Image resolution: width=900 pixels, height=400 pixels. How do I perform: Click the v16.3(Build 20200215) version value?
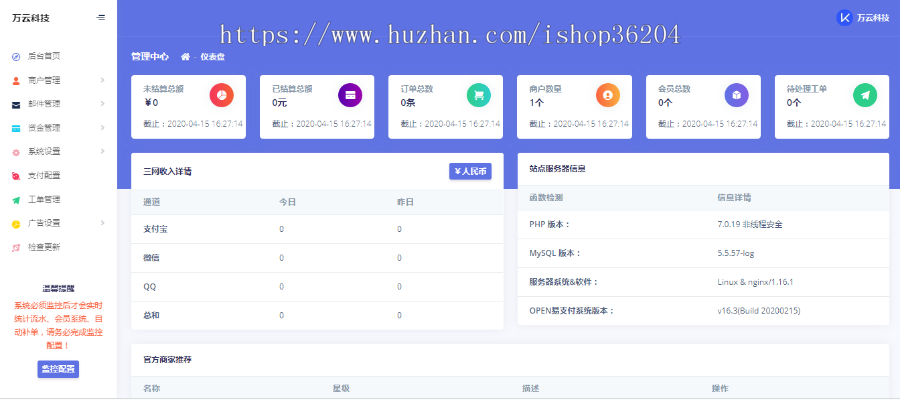[x=758, y=310]
